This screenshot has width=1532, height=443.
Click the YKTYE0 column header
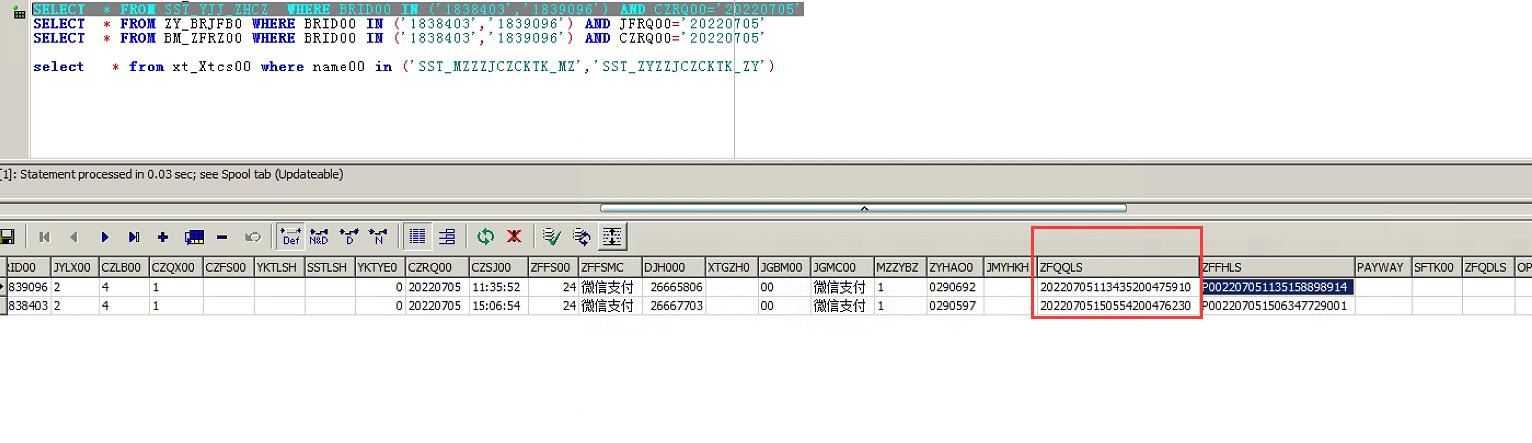point(379,268)
